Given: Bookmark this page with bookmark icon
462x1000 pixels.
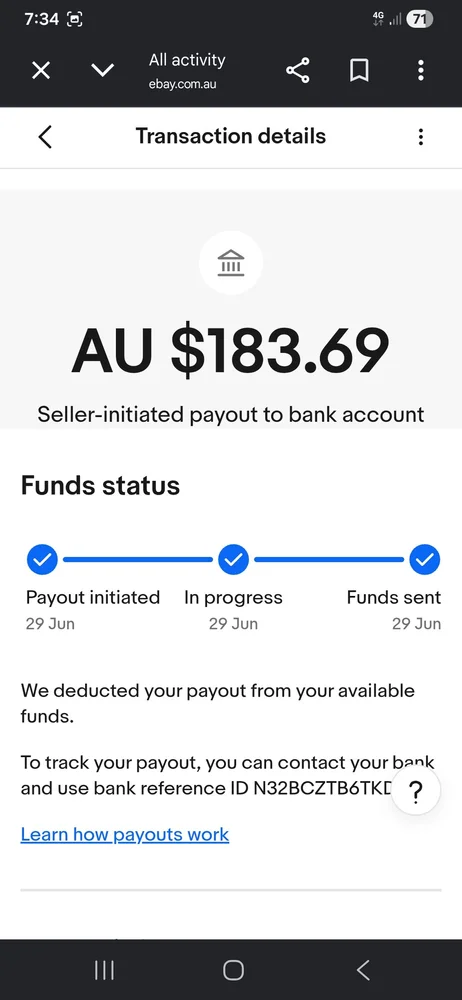Looking at the screenshot, I should 359,70.
